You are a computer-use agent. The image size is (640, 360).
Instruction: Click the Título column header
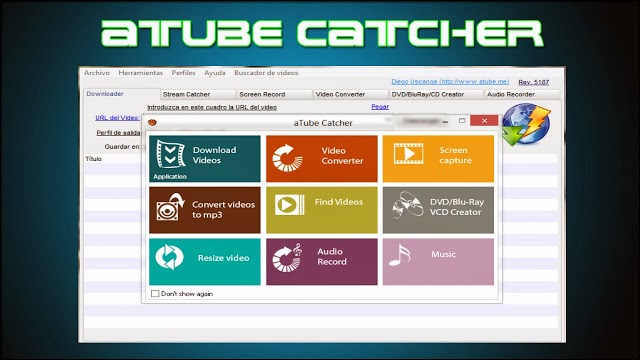(93, 159)
